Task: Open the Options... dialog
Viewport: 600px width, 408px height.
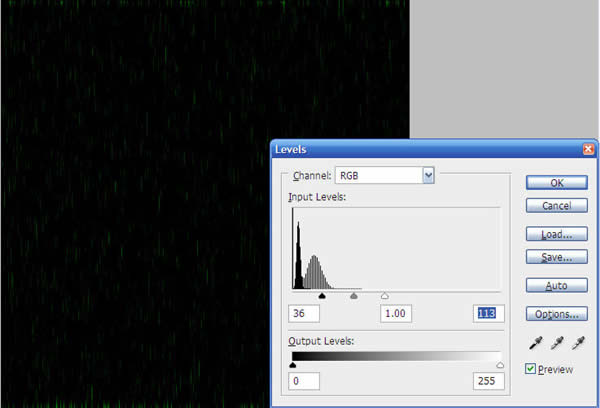Action: click(x=556, y=314)
